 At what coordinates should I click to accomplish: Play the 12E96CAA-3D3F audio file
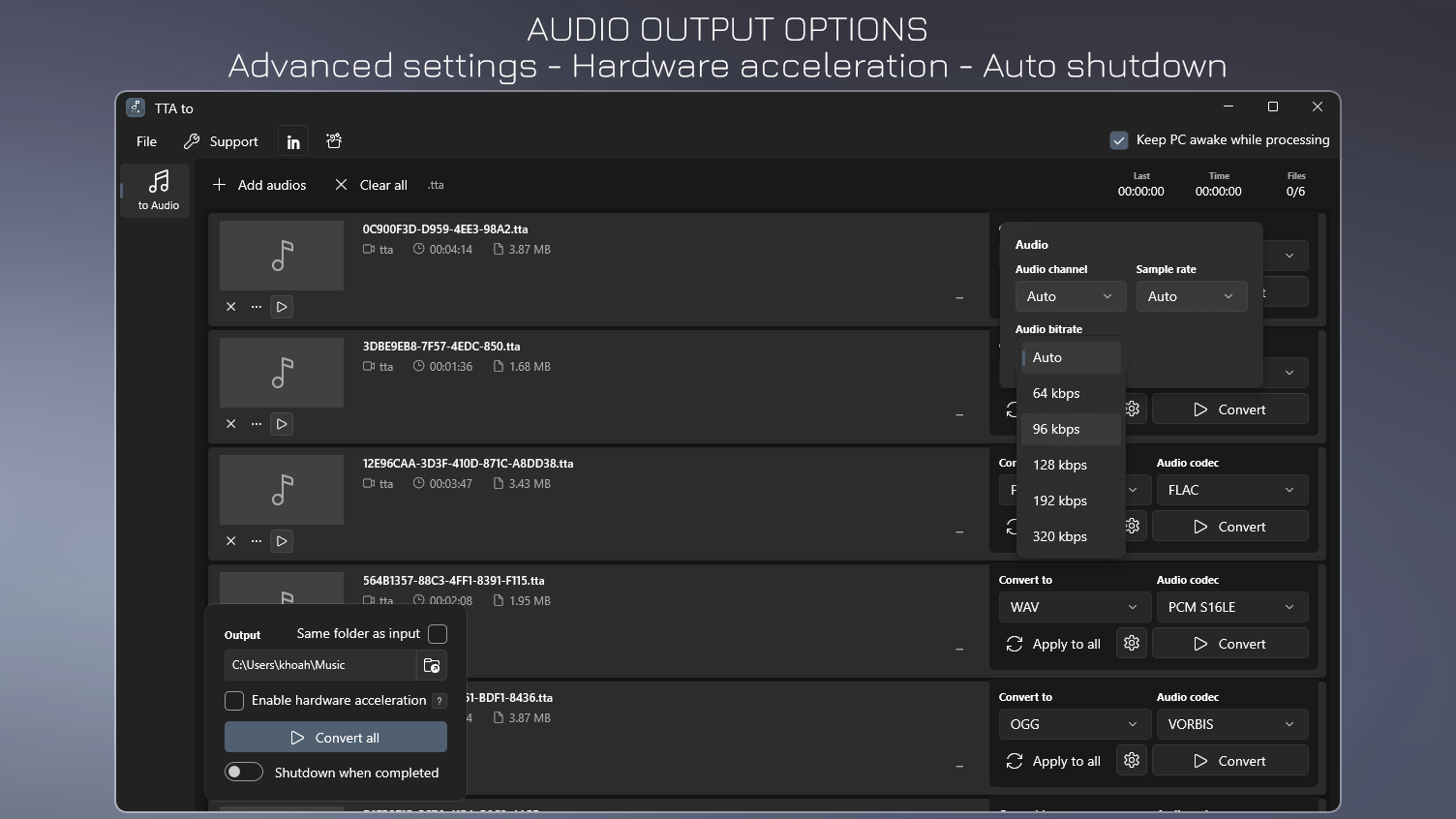282,541
